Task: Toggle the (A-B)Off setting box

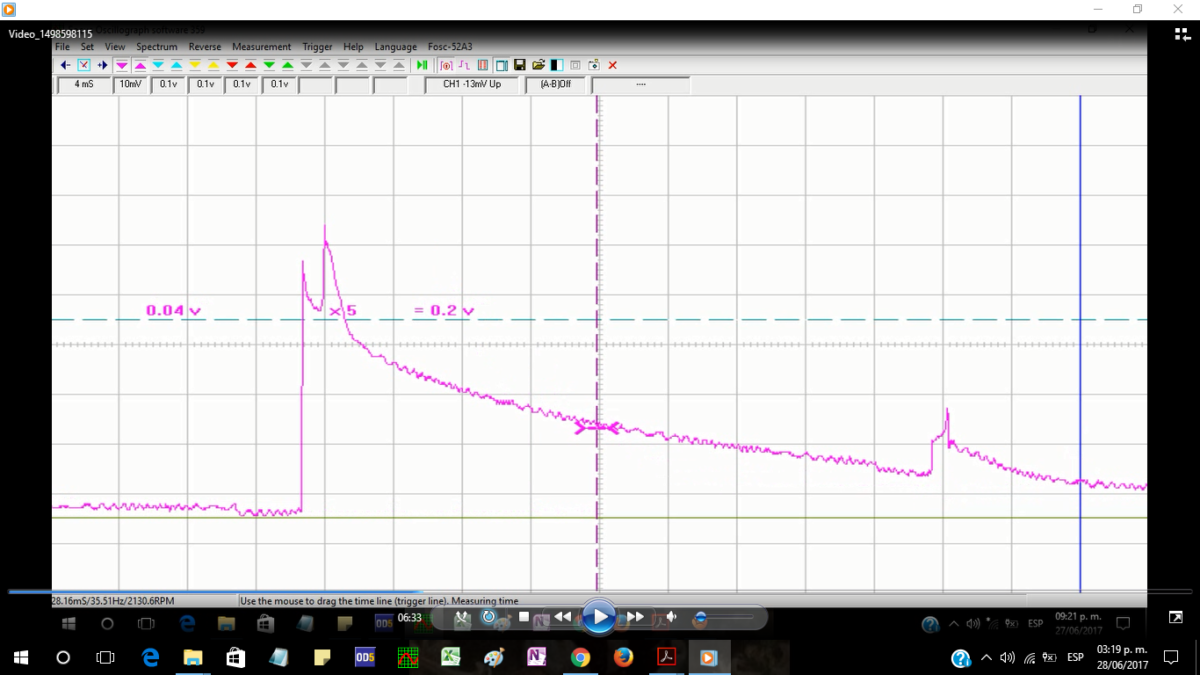Action: 555,85
